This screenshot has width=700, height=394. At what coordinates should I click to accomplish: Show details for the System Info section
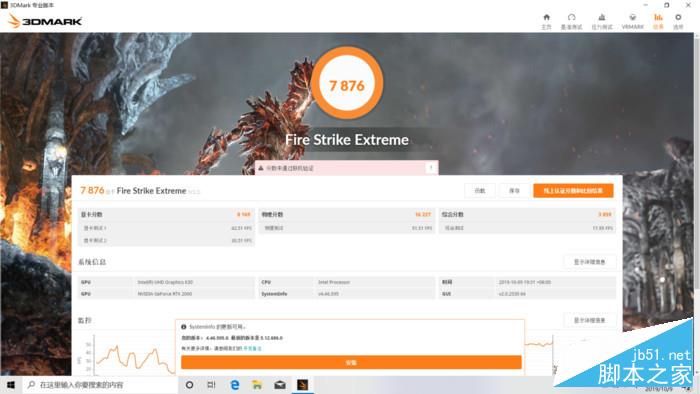(589, 262)
